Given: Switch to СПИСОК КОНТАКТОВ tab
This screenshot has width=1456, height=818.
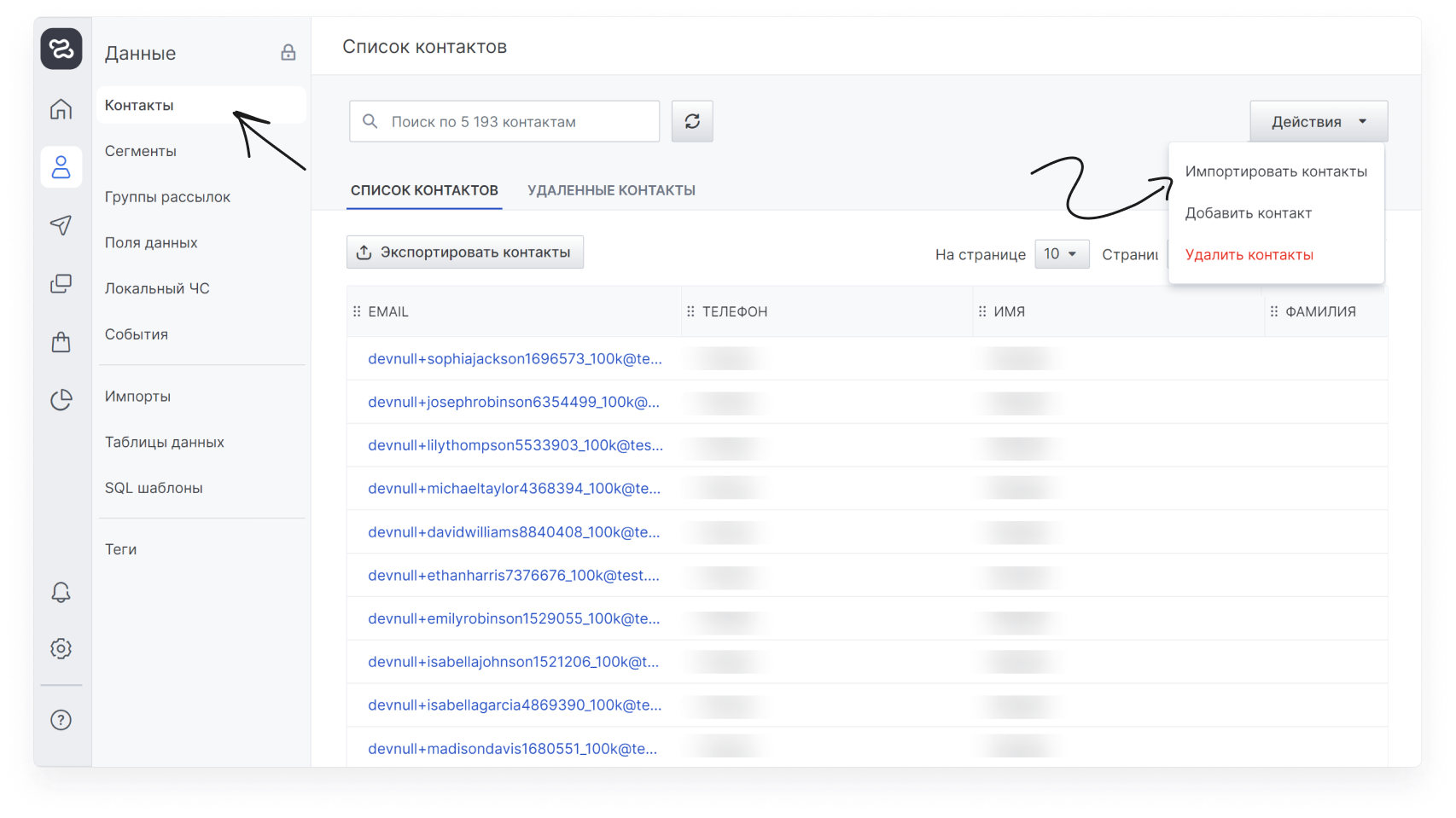Looking at the screenshot, I should coord(424,190).
